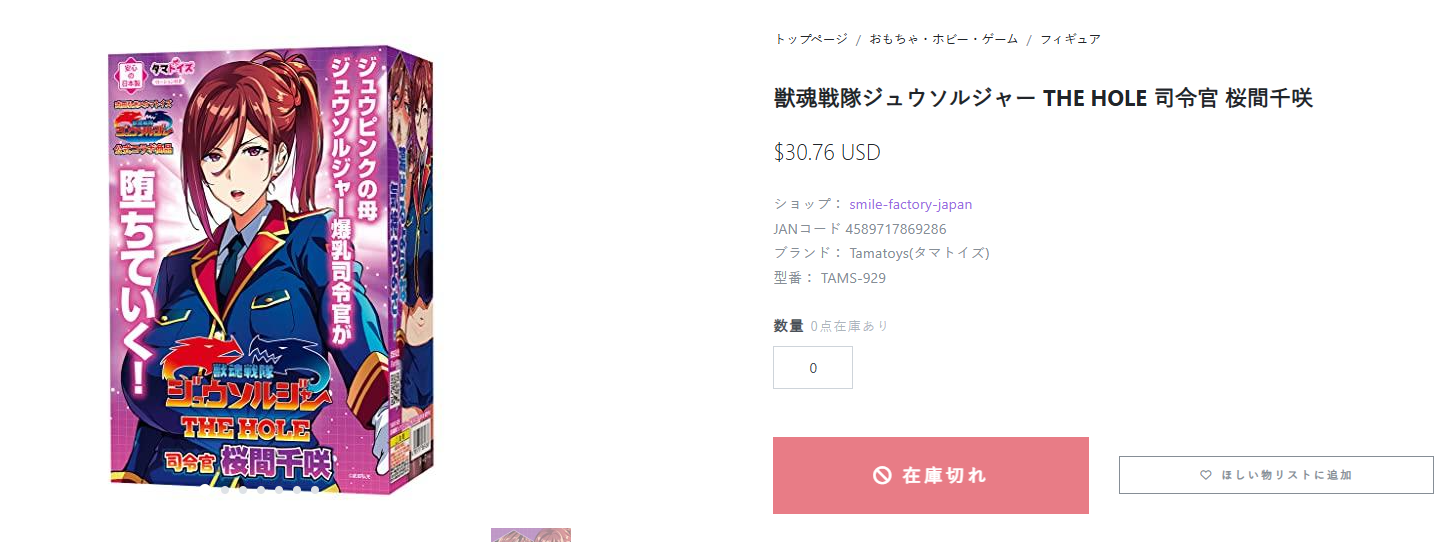Click the heart icon on wishlist button
This screenshot has width=1446, height=542.
[1206, 475]
